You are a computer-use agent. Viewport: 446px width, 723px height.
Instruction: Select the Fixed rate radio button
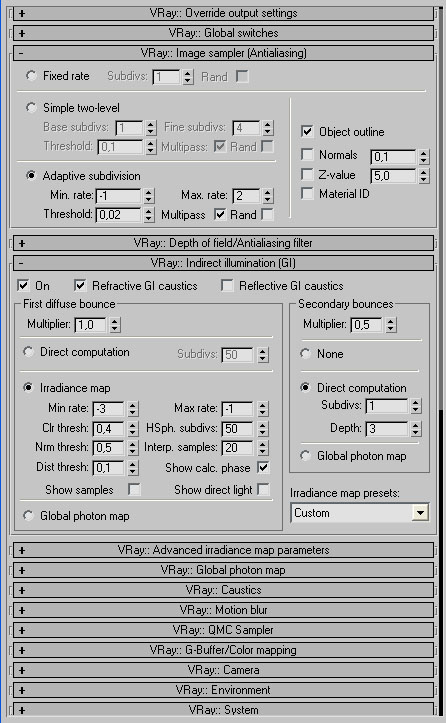tap(31, 75)
